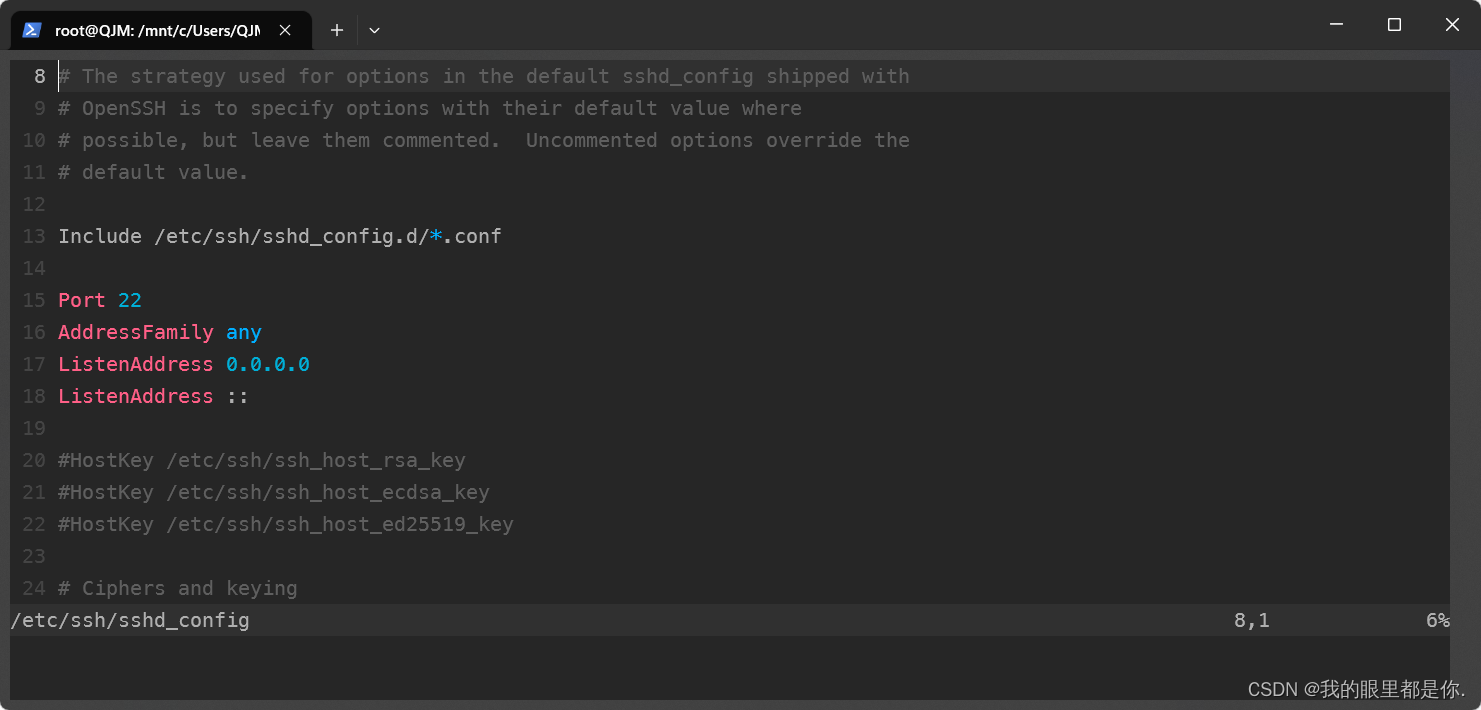Click line number 8 at the top
Viewport: 1481px width, 710px height.
pos(39,75)
